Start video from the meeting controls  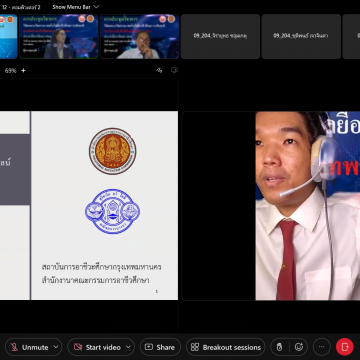coord(97,347)
